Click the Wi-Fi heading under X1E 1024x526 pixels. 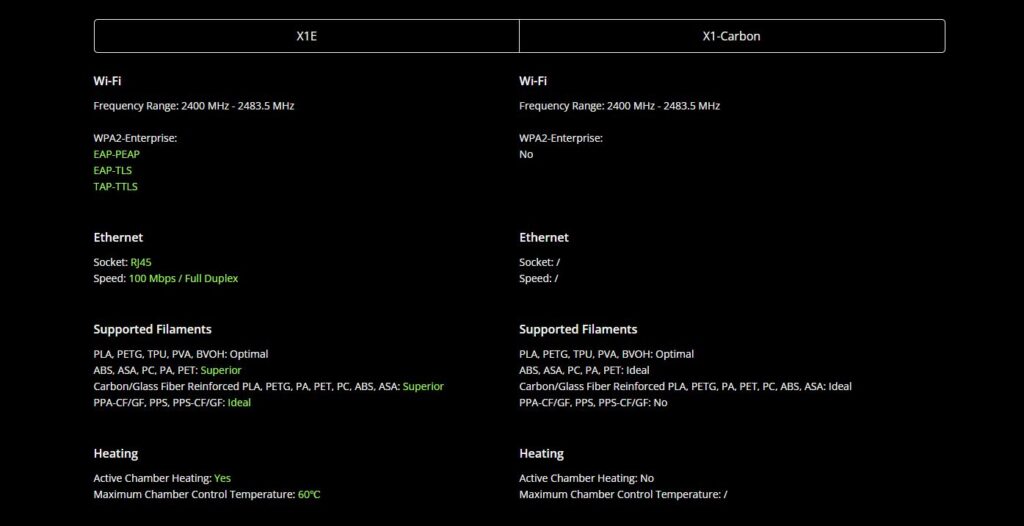[107, 81]
